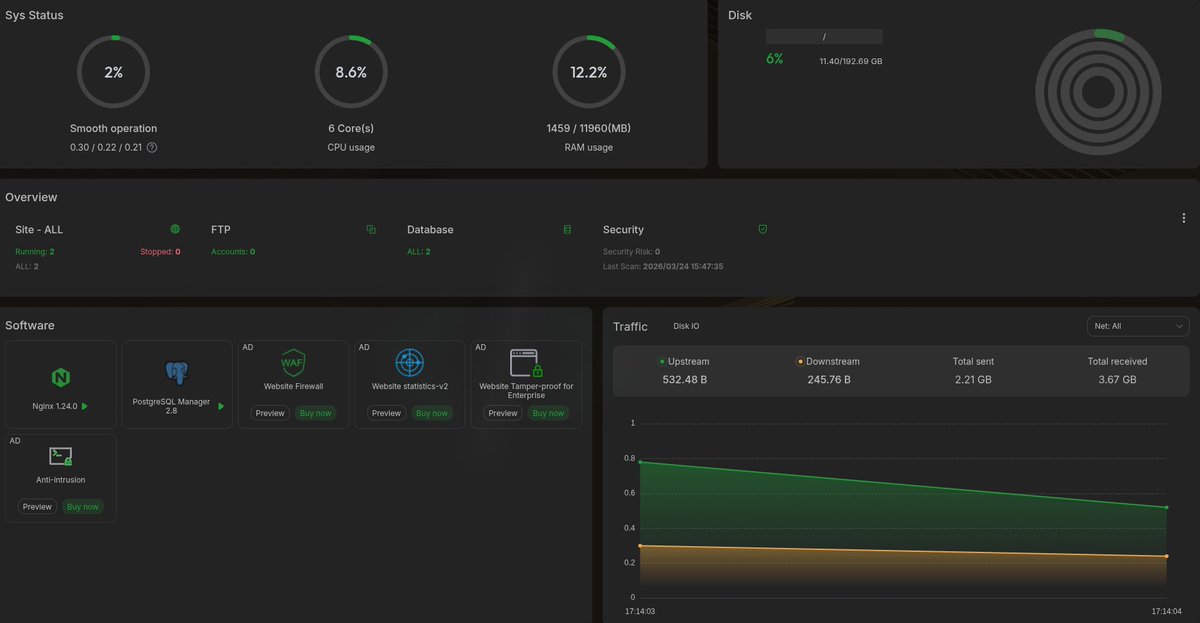Open the Site globe icon in Overview

tap(175, 229)
